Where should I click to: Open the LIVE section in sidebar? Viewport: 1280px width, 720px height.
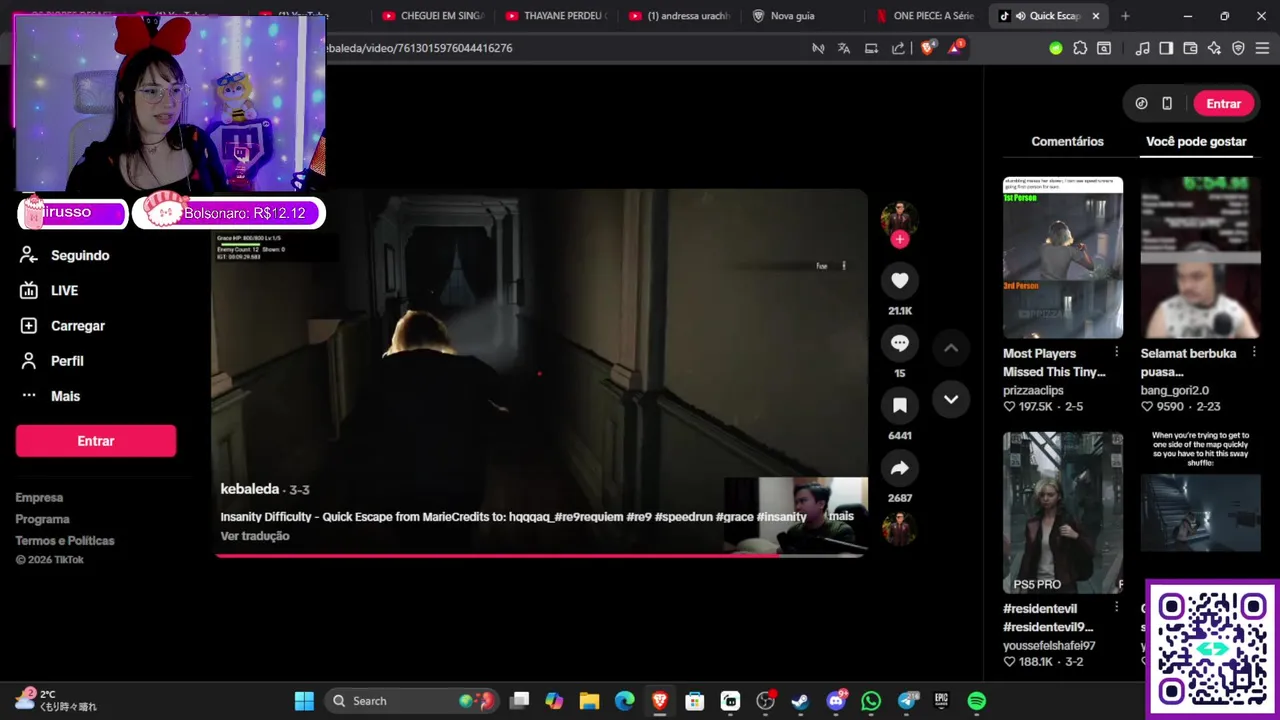point(64,290)
